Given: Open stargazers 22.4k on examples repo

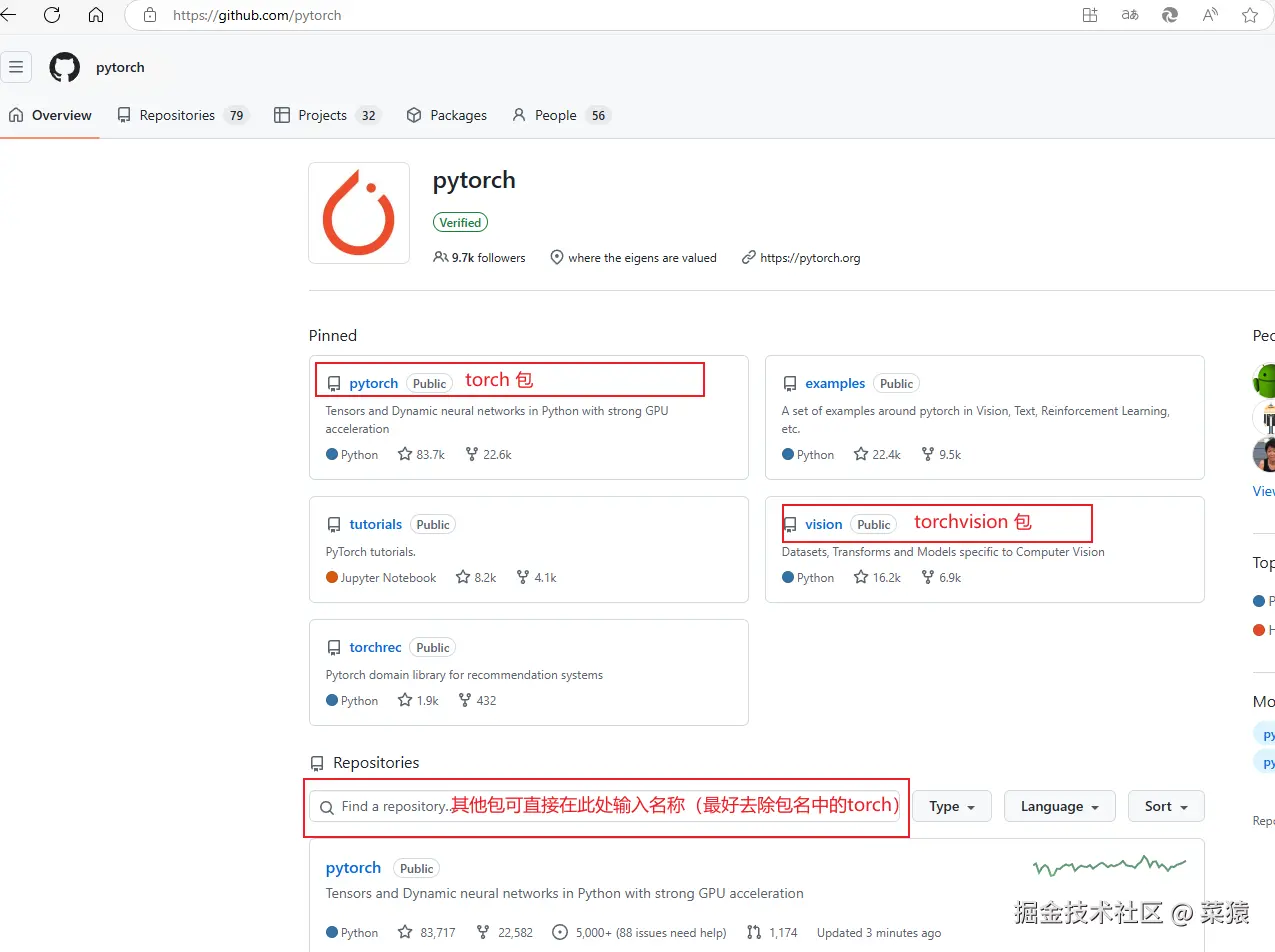Looking at the screenshot, I should [877, 454].
